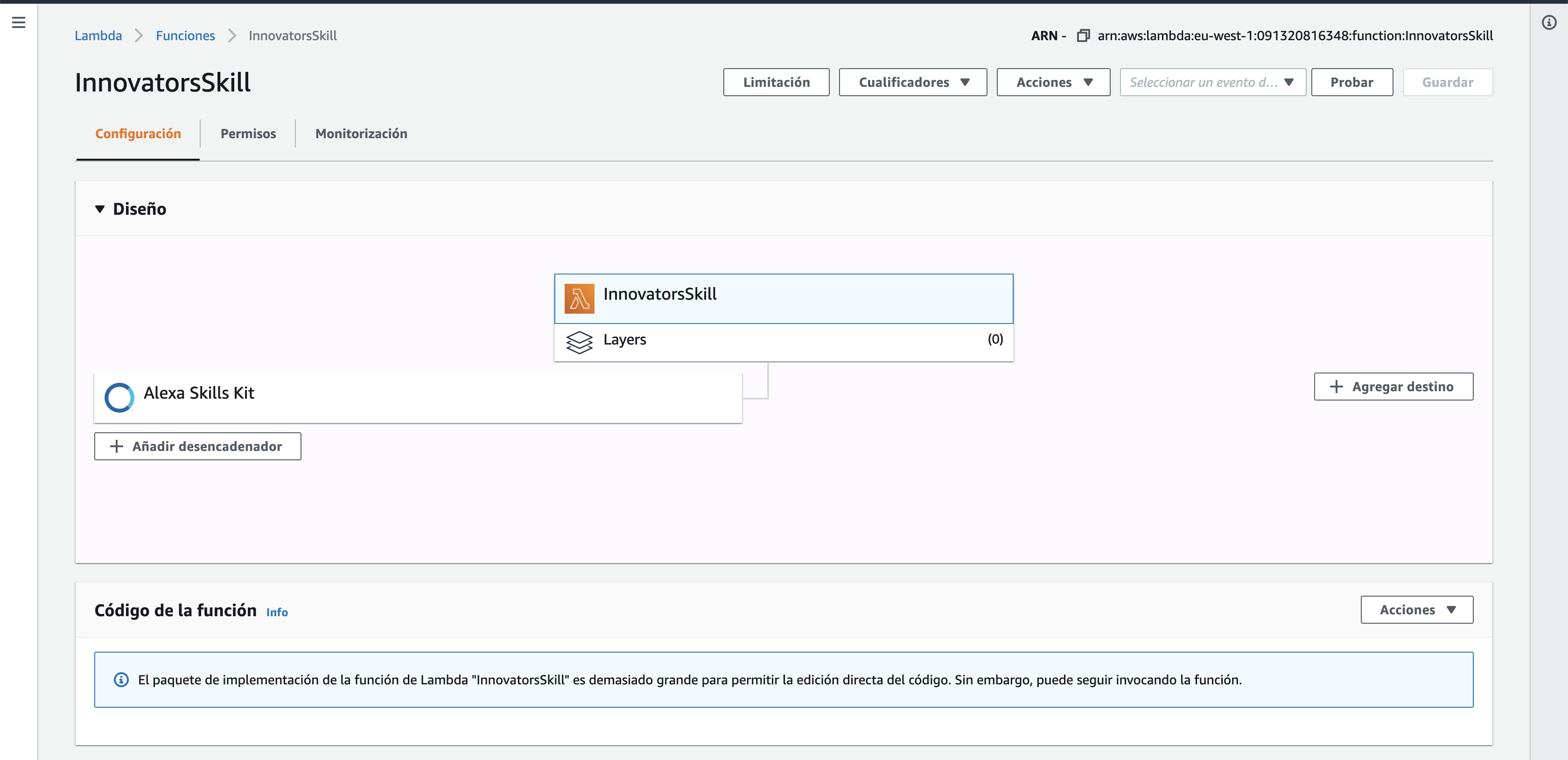Click Añadir desencadenador button
The height and width of the screenshot is (760, 1568).
pos(197,446)
